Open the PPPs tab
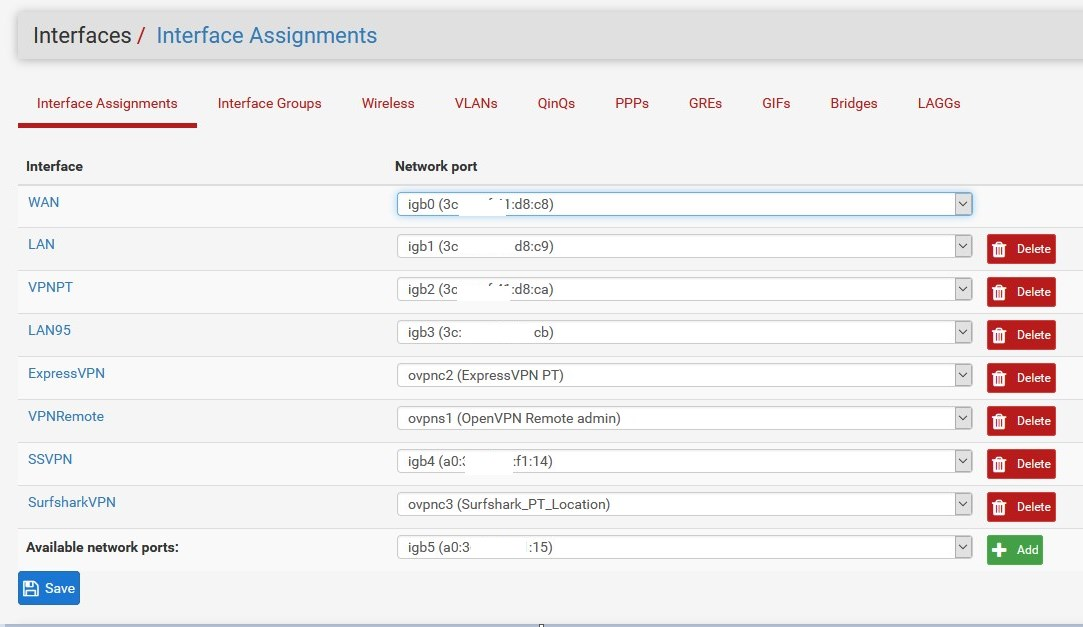Image resolution: width=1083 pixels, height=627 pixels. 632,104
